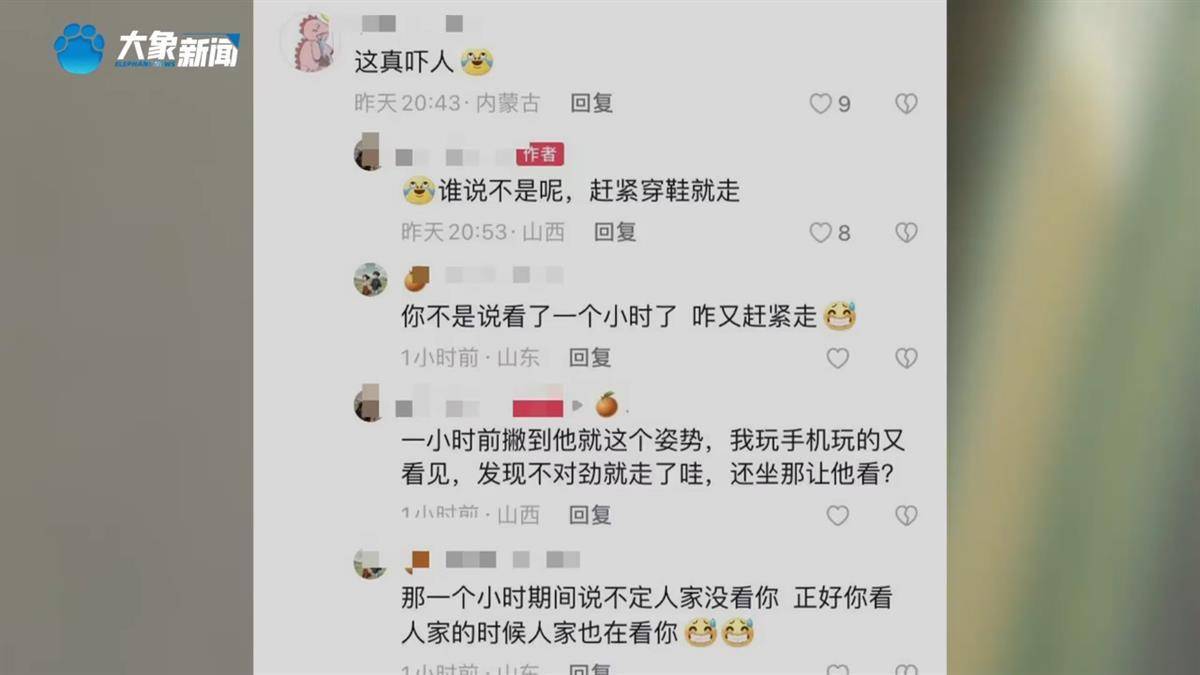Screen dimensions: 1200x675
Task: Click the orange emoji after reply arrow
Action: (607, 405)
